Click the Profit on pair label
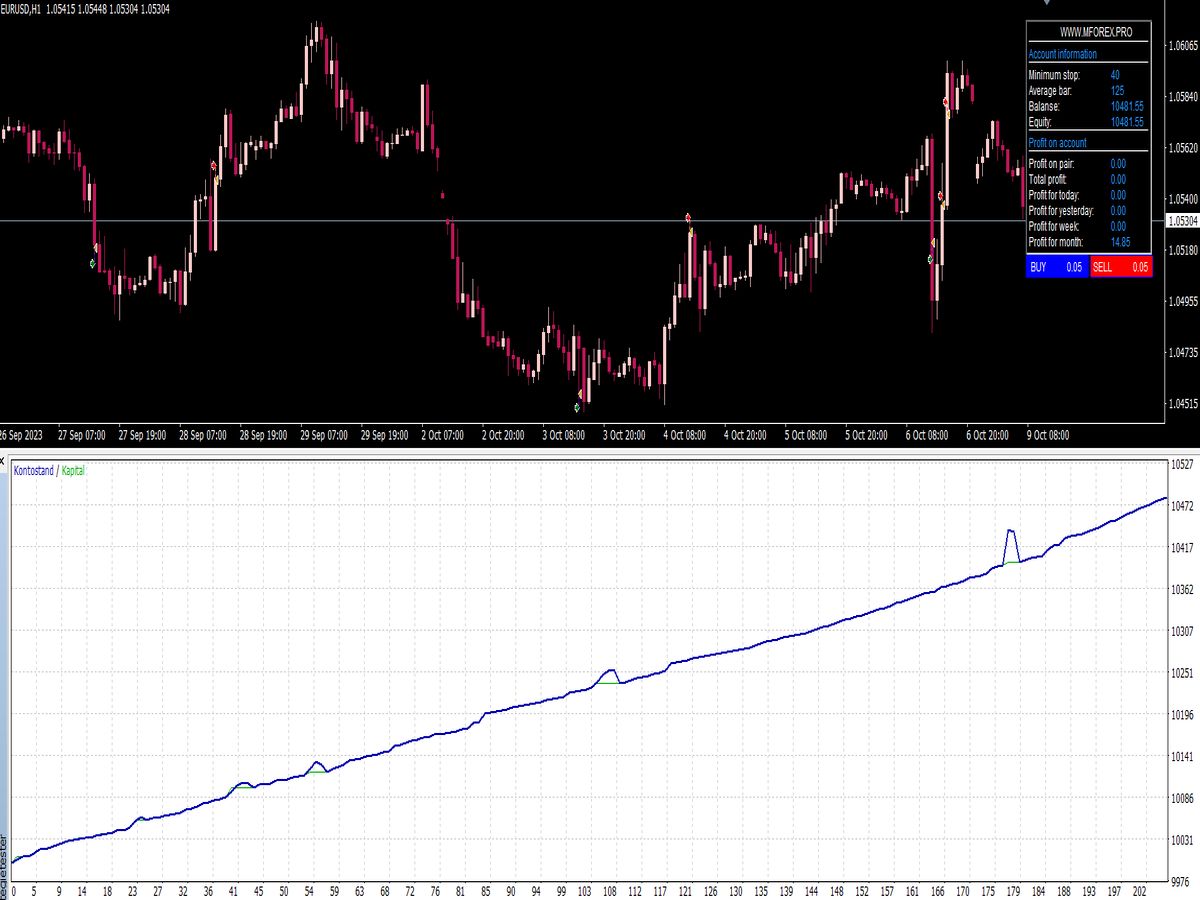1200x900 pixels. [1051, 163]
